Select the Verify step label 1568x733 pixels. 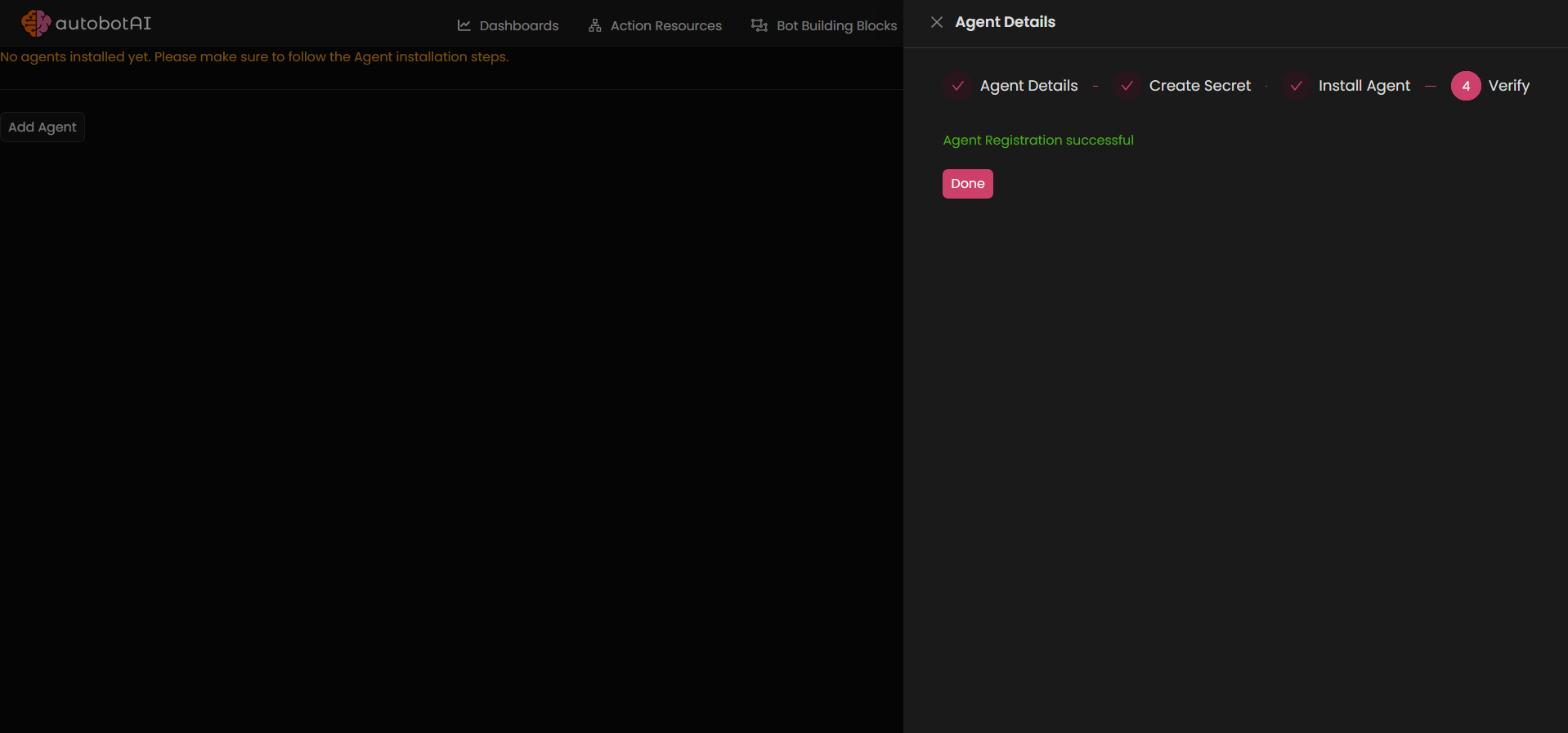1508,86
